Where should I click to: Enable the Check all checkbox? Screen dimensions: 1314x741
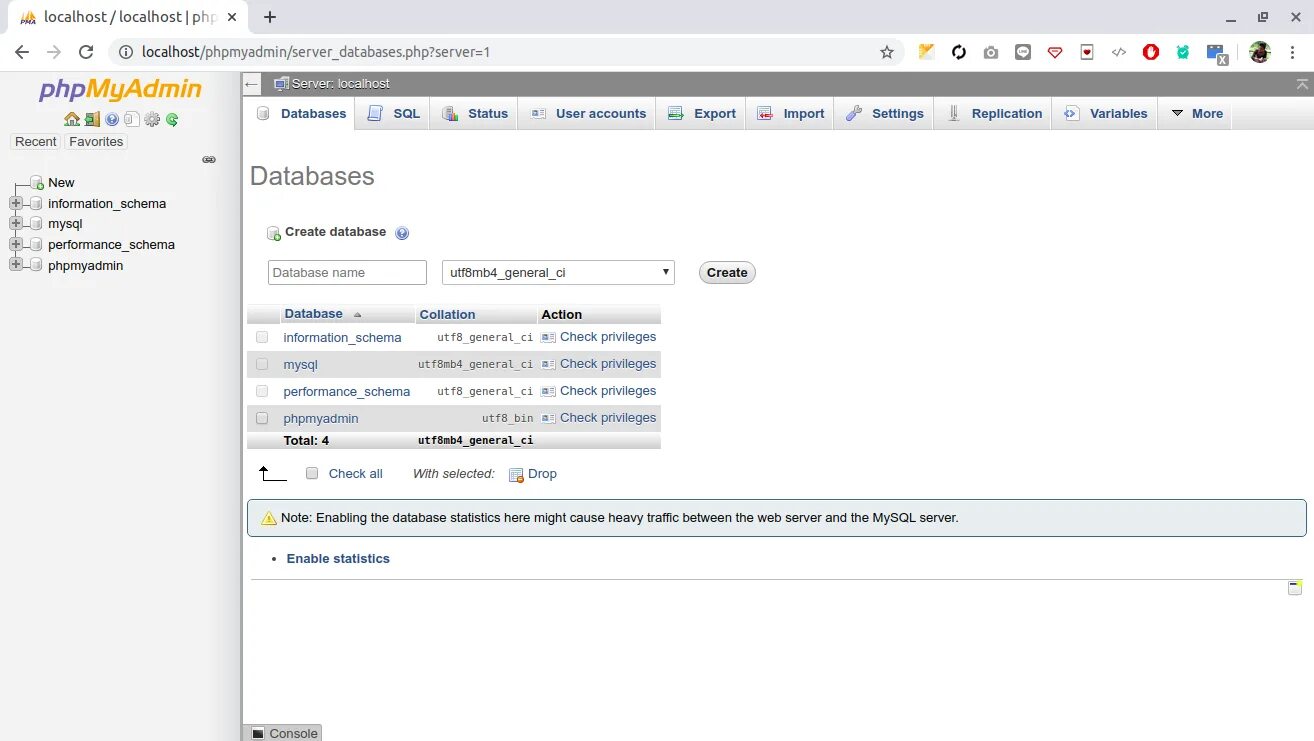pos(312,473)
